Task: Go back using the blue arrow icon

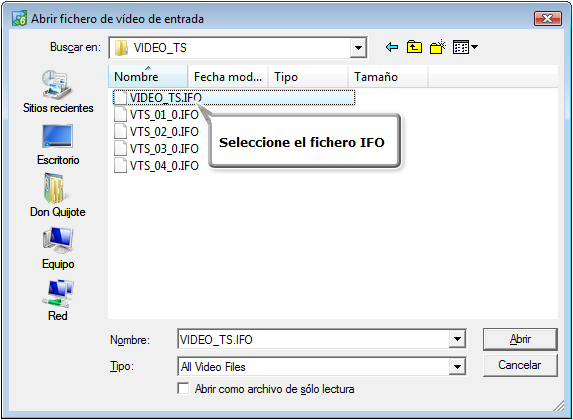Action: (391, 47)
